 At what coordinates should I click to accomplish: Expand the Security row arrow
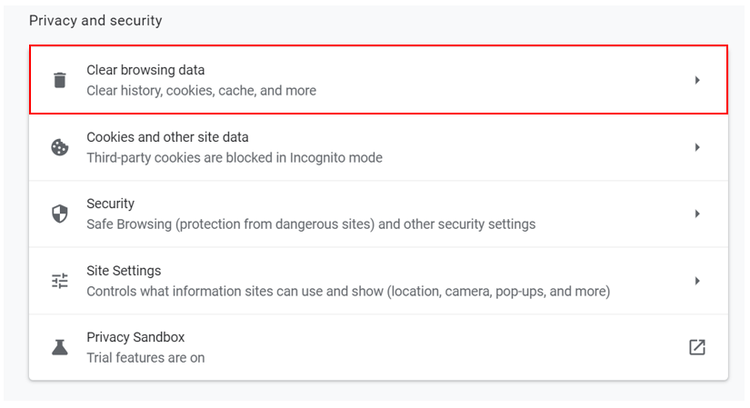point(697,214)
